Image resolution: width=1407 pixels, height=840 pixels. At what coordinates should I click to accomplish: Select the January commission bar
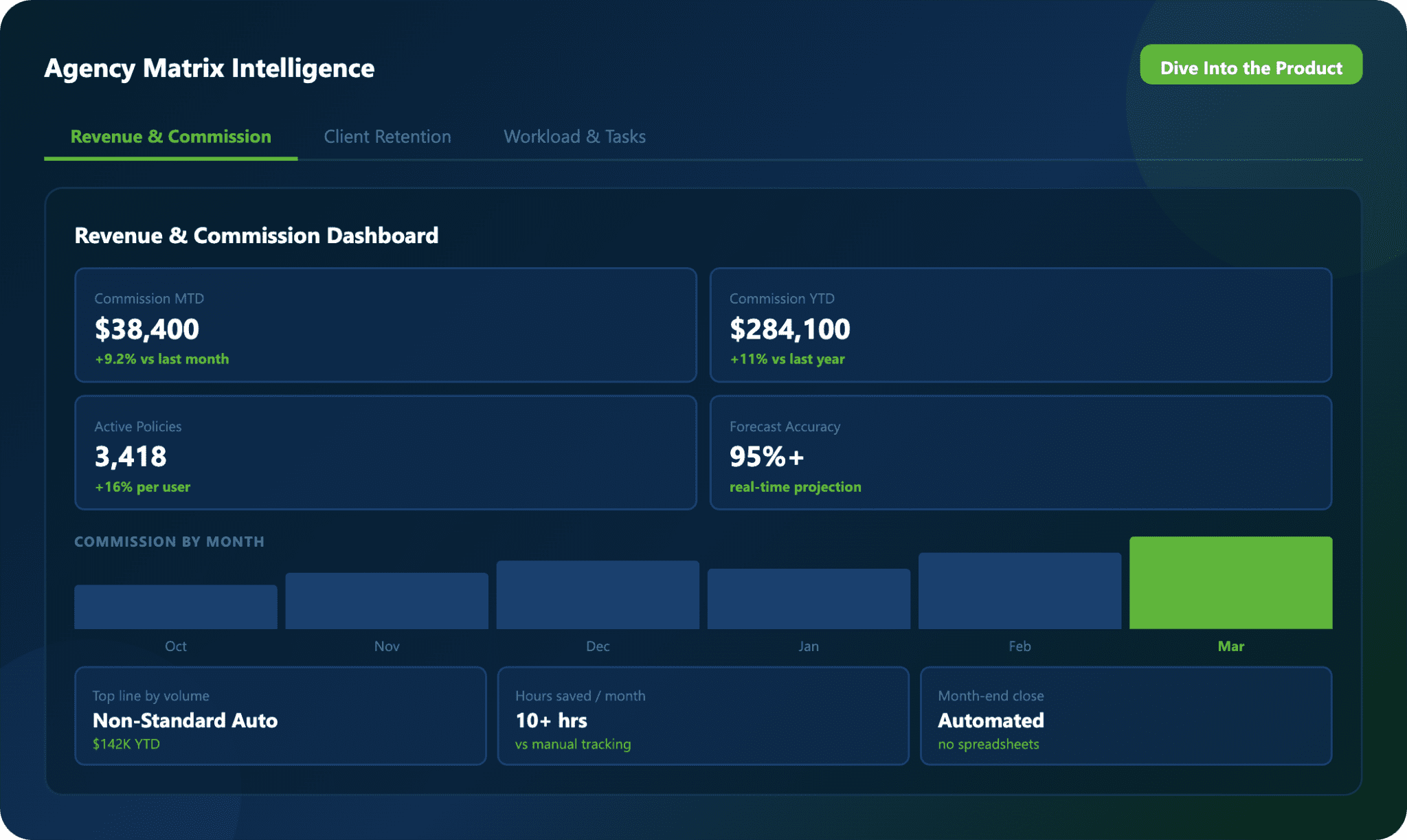tap(809, 599)
